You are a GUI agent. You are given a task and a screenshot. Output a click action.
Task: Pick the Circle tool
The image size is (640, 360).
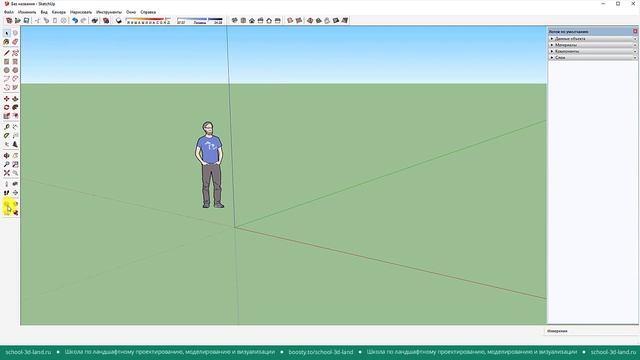pyautogui.click(x=7, y=70)
